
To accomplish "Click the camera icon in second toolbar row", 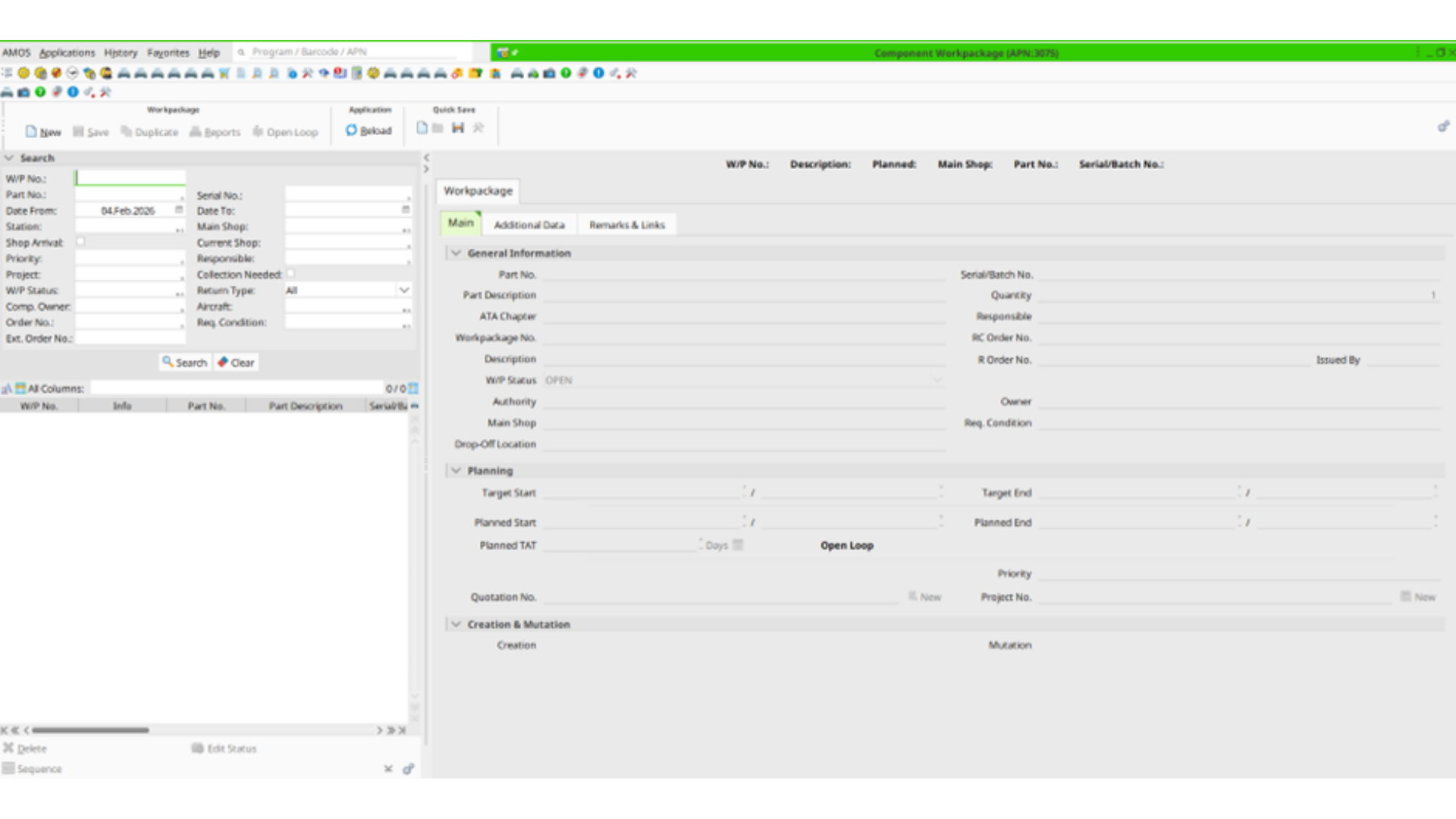I will pos(24,93).
